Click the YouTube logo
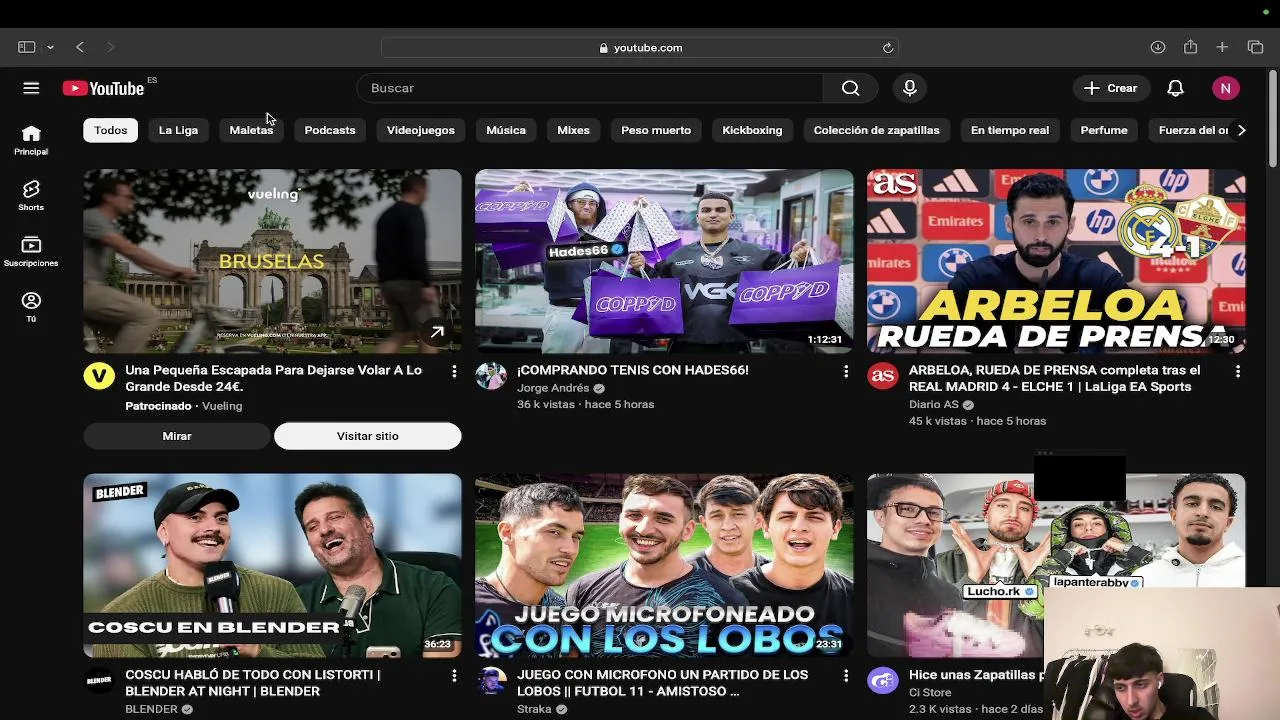 coord(104,88)
